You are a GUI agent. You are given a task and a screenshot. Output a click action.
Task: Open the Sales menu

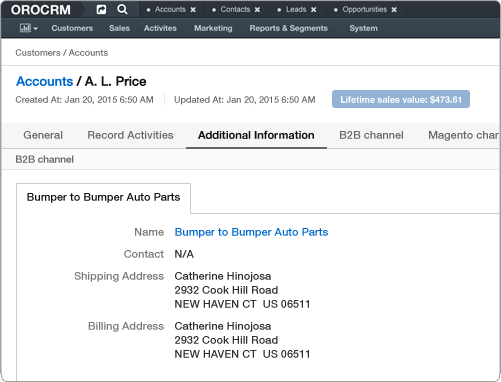point(119,28)
